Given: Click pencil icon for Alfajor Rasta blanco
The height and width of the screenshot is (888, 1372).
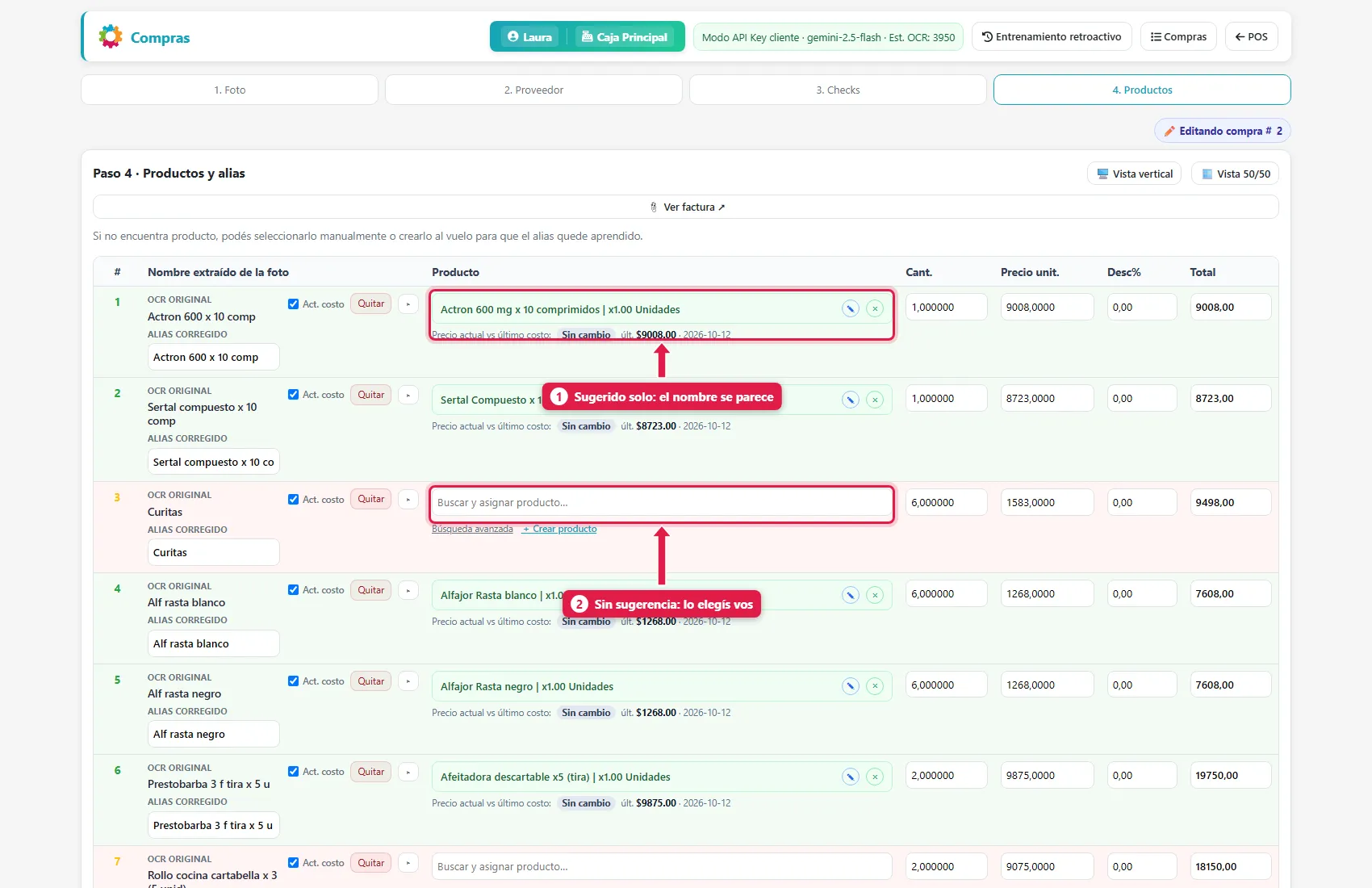Looking at the screenshot, I should pyautogui.click(x=851, y=595).
